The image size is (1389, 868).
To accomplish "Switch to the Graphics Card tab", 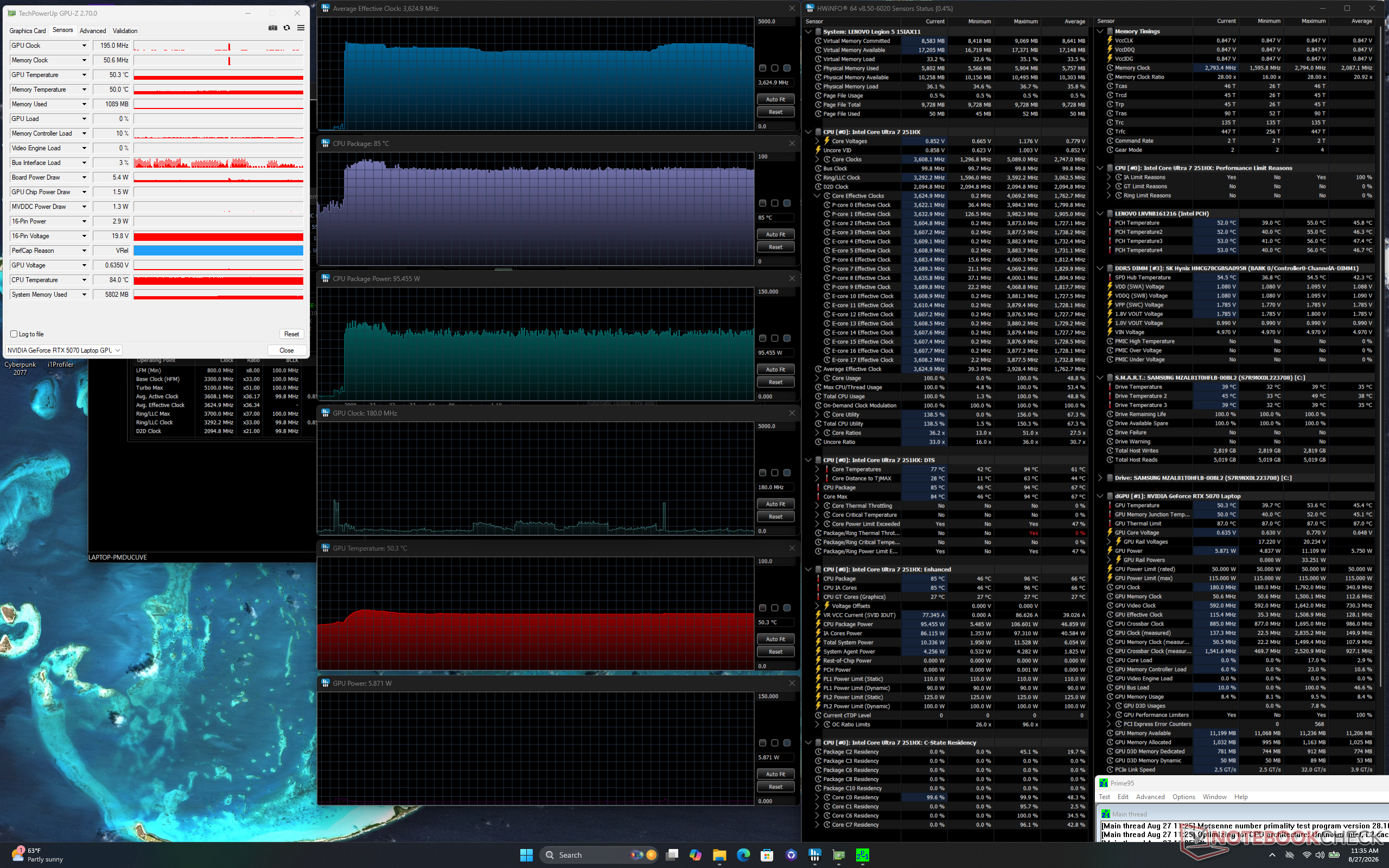I will (28, 31).
